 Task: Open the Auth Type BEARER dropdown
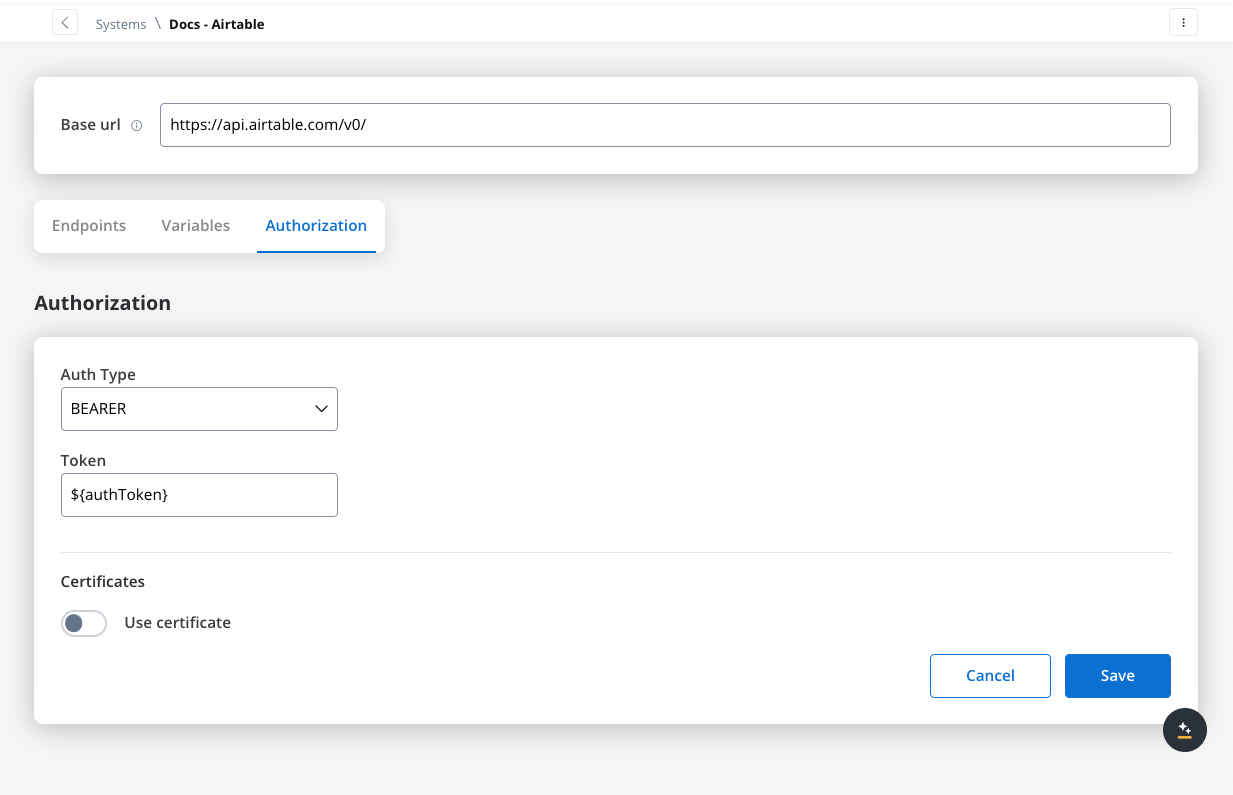pyautogui.click(x=199, y=409)
